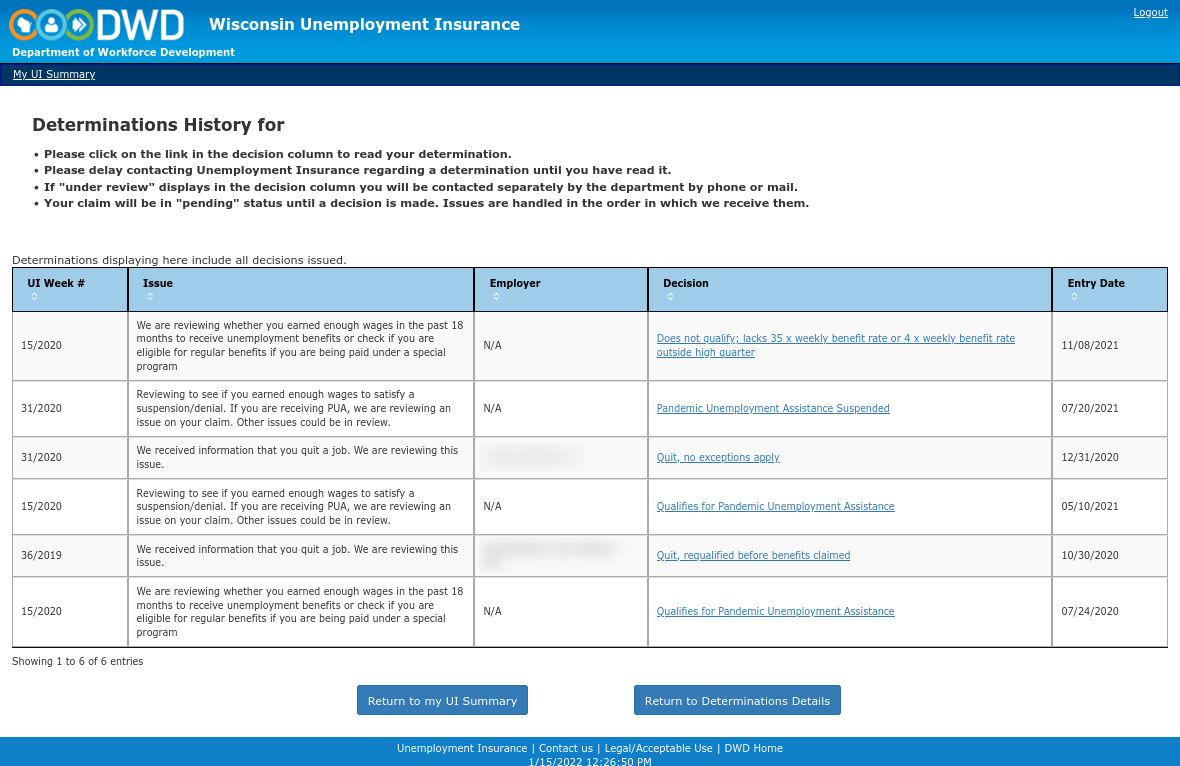Sort table by Decision column arrows
Screen dimensions: 1180x766
pyautogui.click(x=670, y=297)
